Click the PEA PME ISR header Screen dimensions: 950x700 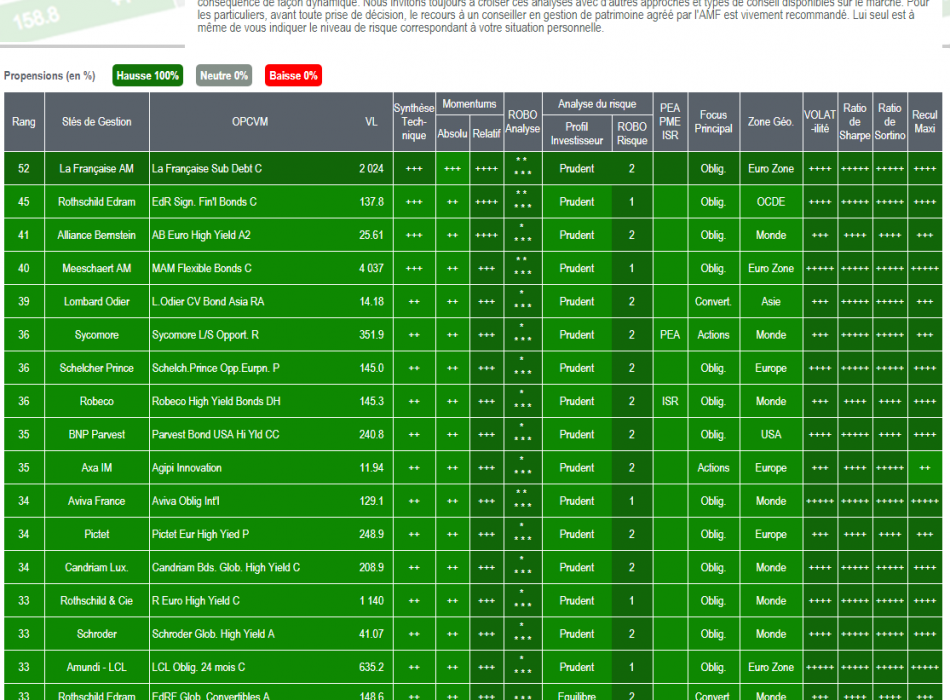[x=670, y=122]
